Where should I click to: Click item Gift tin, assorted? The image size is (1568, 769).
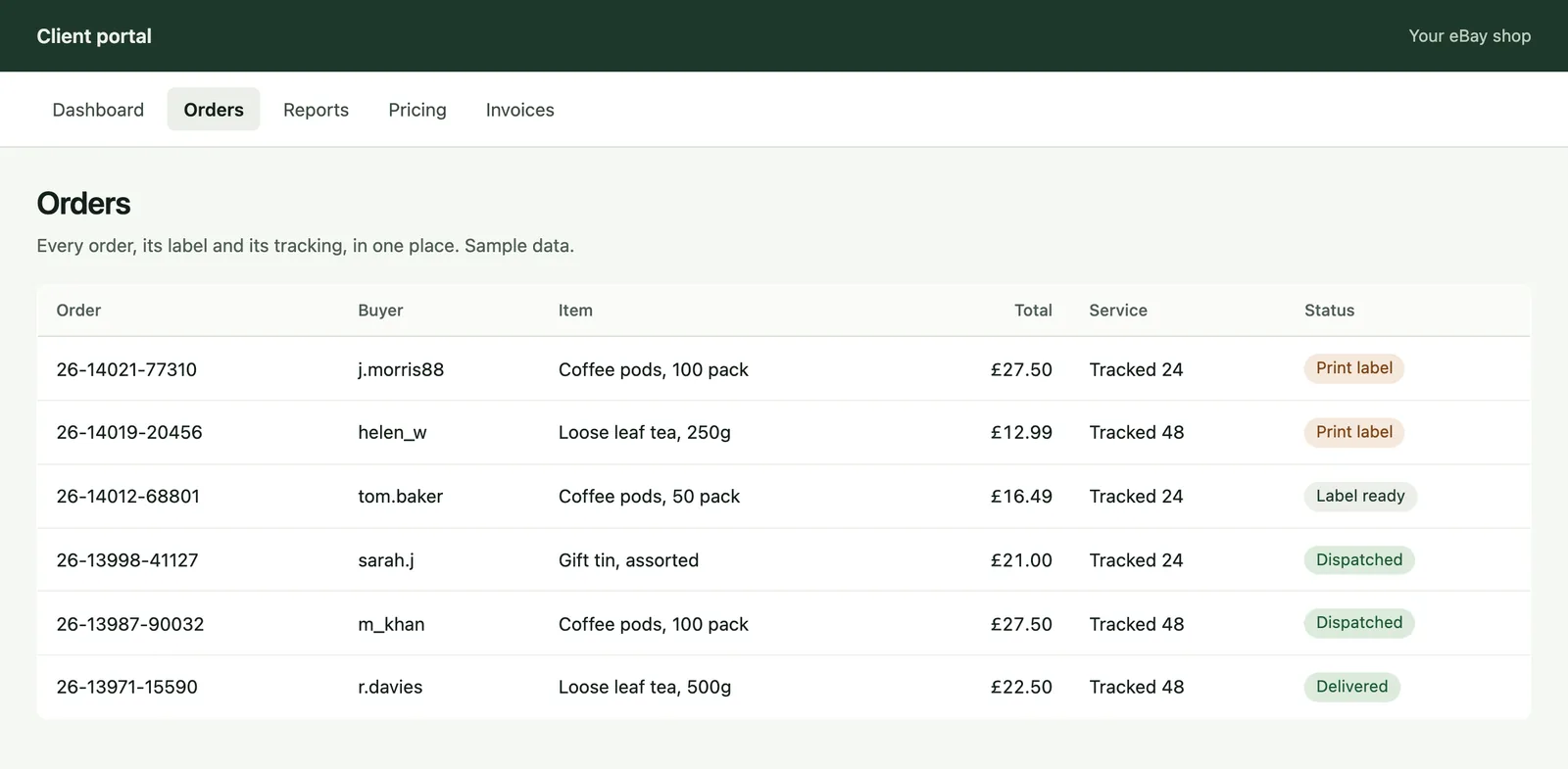[628, 560]
